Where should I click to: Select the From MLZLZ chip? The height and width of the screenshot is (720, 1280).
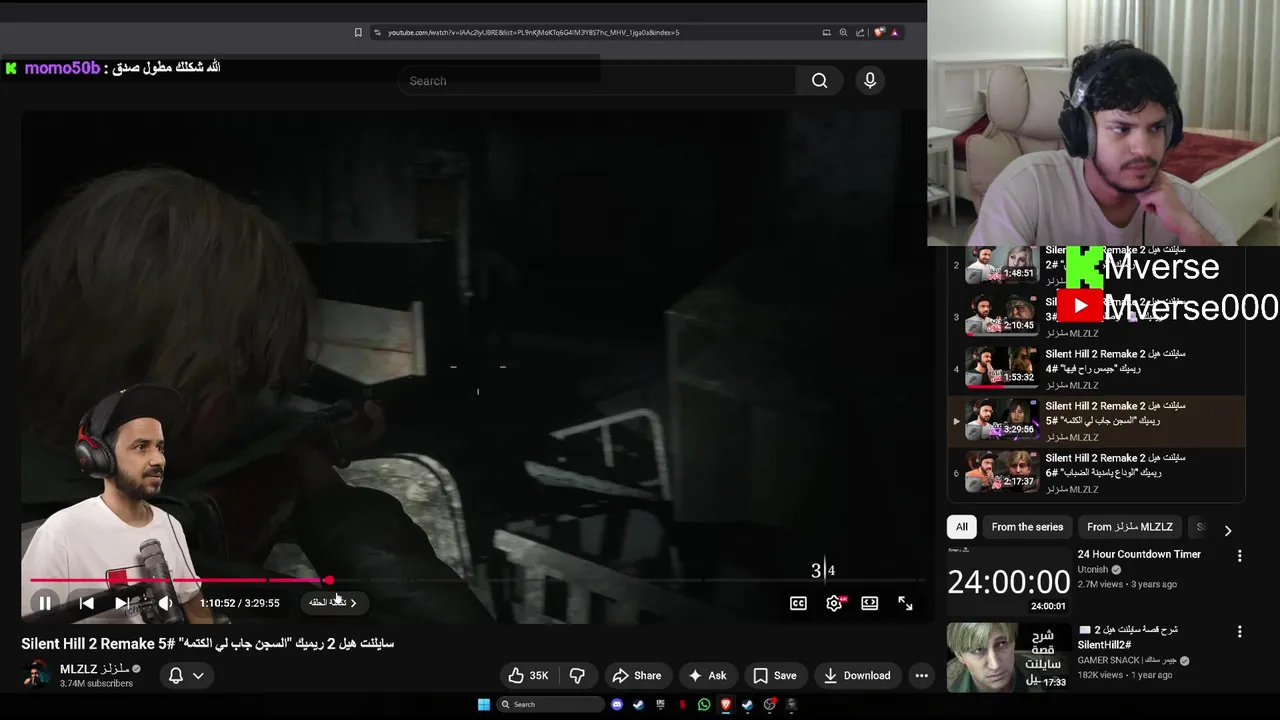pyautogui.click(x=1130, y=527)
